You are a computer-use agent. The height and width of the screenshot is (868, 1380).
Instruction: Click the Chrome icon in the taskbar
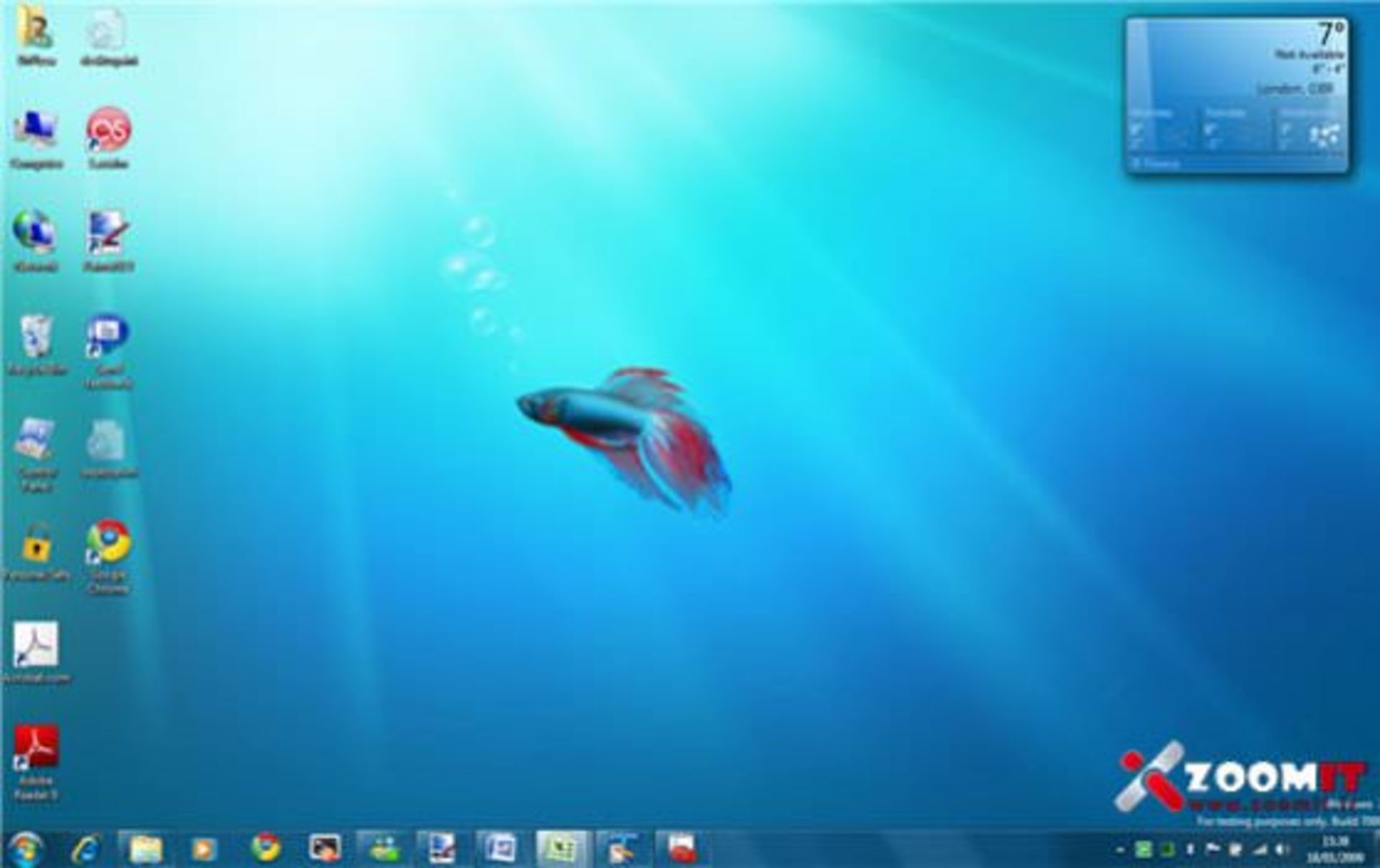tap(265, 848)
